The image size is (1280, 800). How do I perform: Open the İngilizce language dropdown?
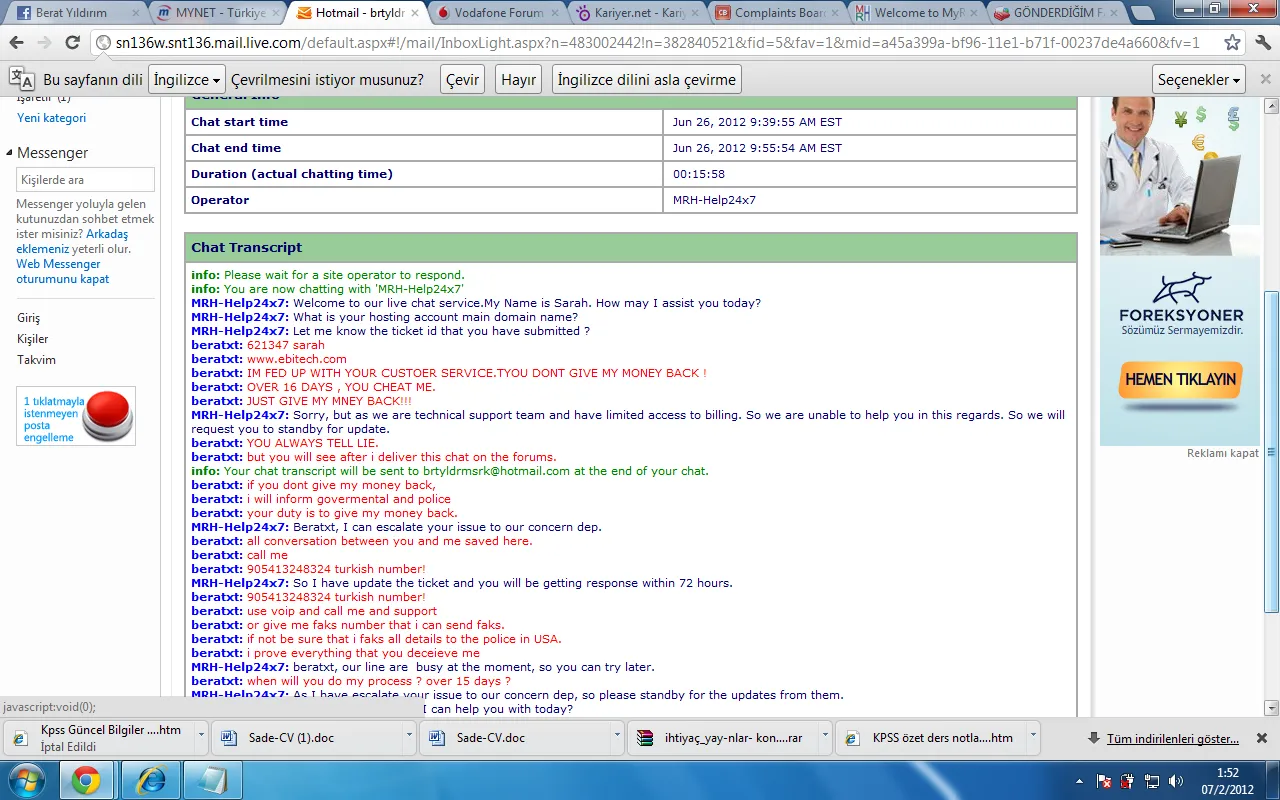[186, 80]
